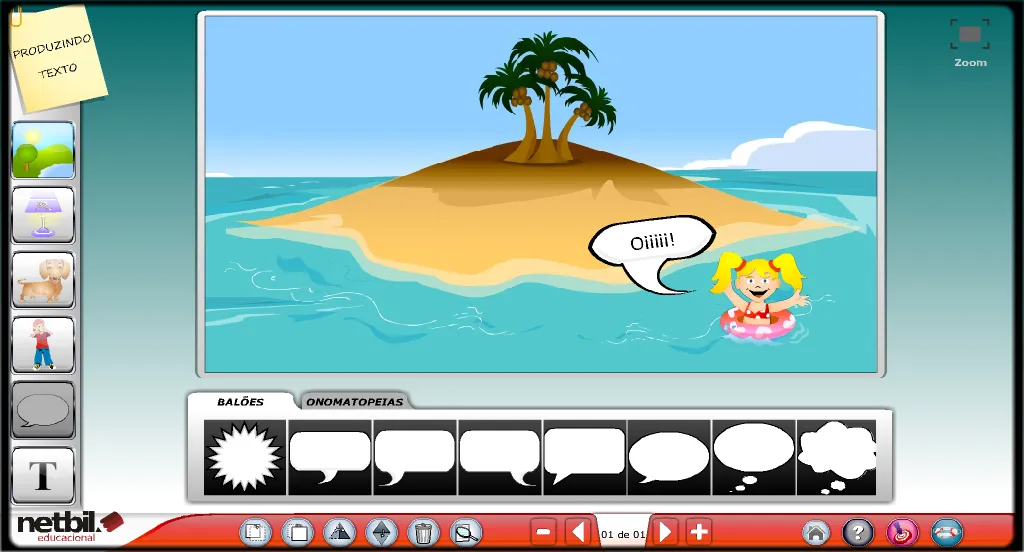The image size is (1024, 552).
Task: Choose the spiky starburst balloon
Action: pos(245,457)
